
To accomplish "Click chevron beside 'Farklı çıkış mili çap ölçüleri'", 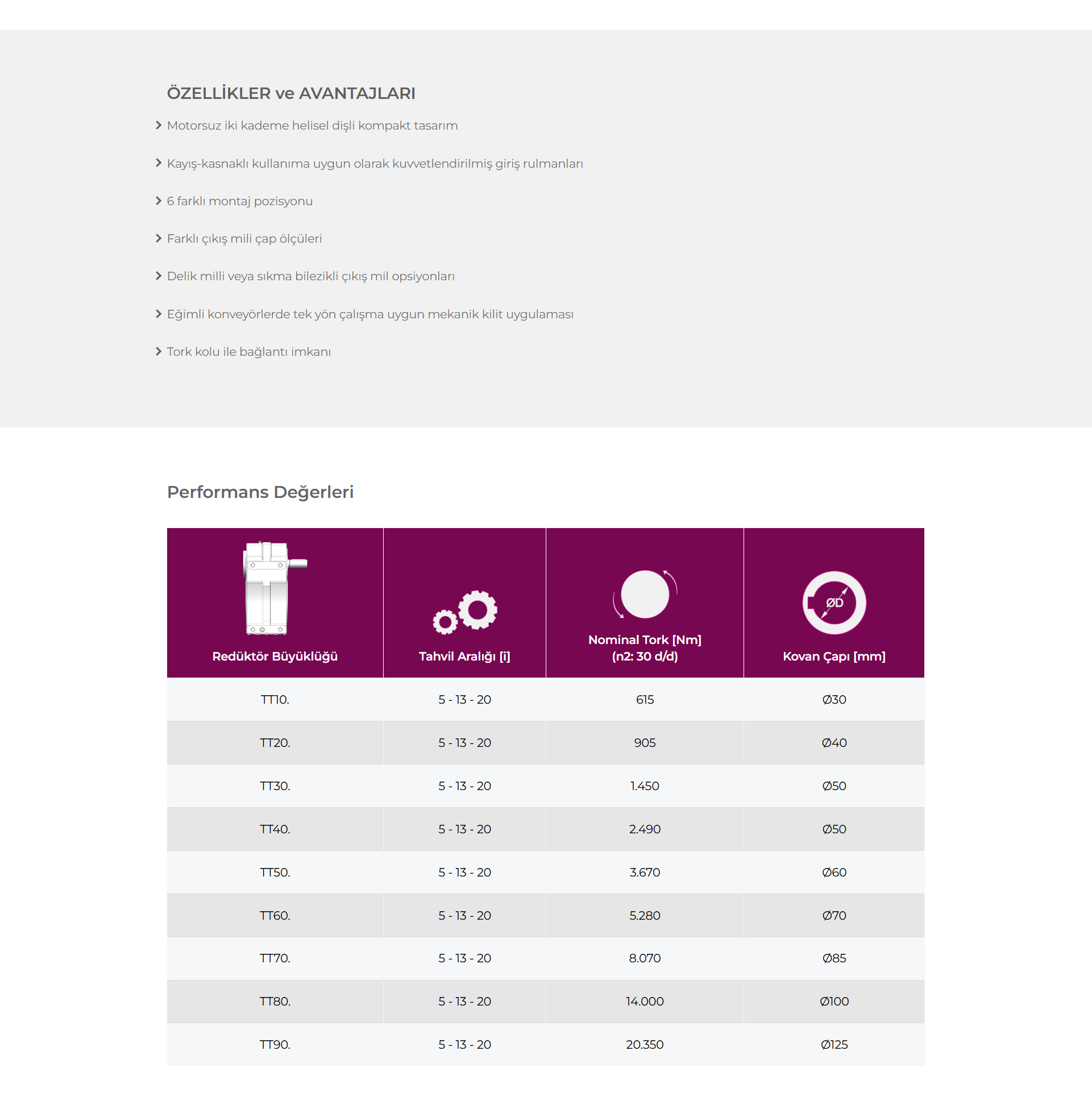I will (x=159, y=239).
